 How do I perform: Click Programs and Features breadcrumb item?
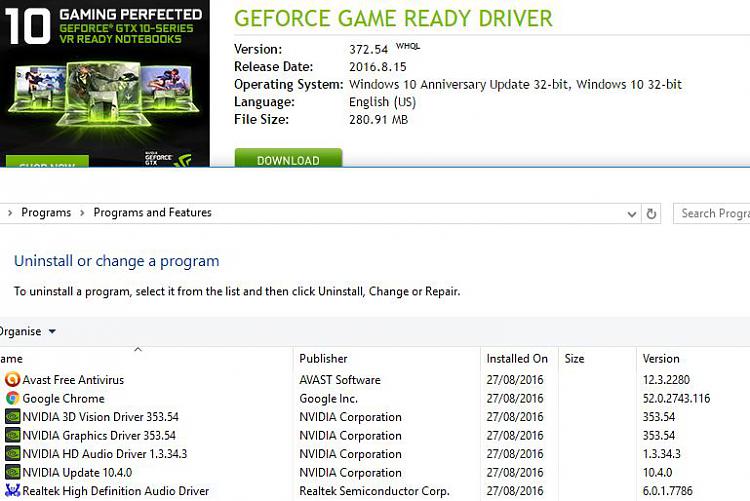click(x=153, y=212)
